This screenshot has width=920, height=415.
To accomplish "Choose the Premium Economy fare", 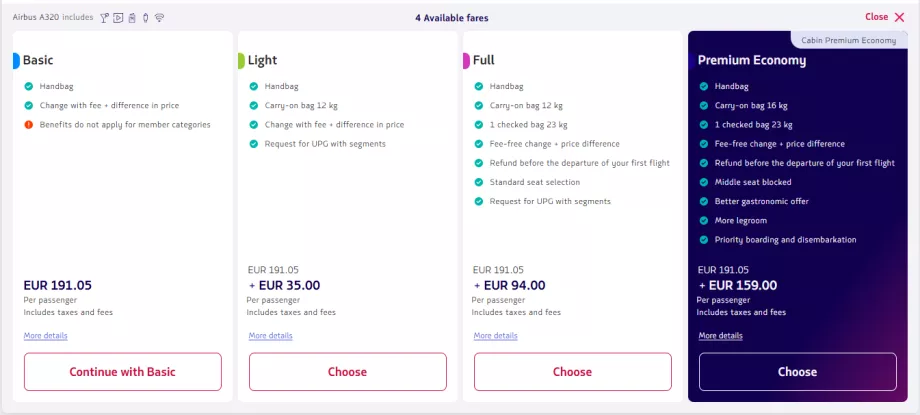I will point(797,372).
